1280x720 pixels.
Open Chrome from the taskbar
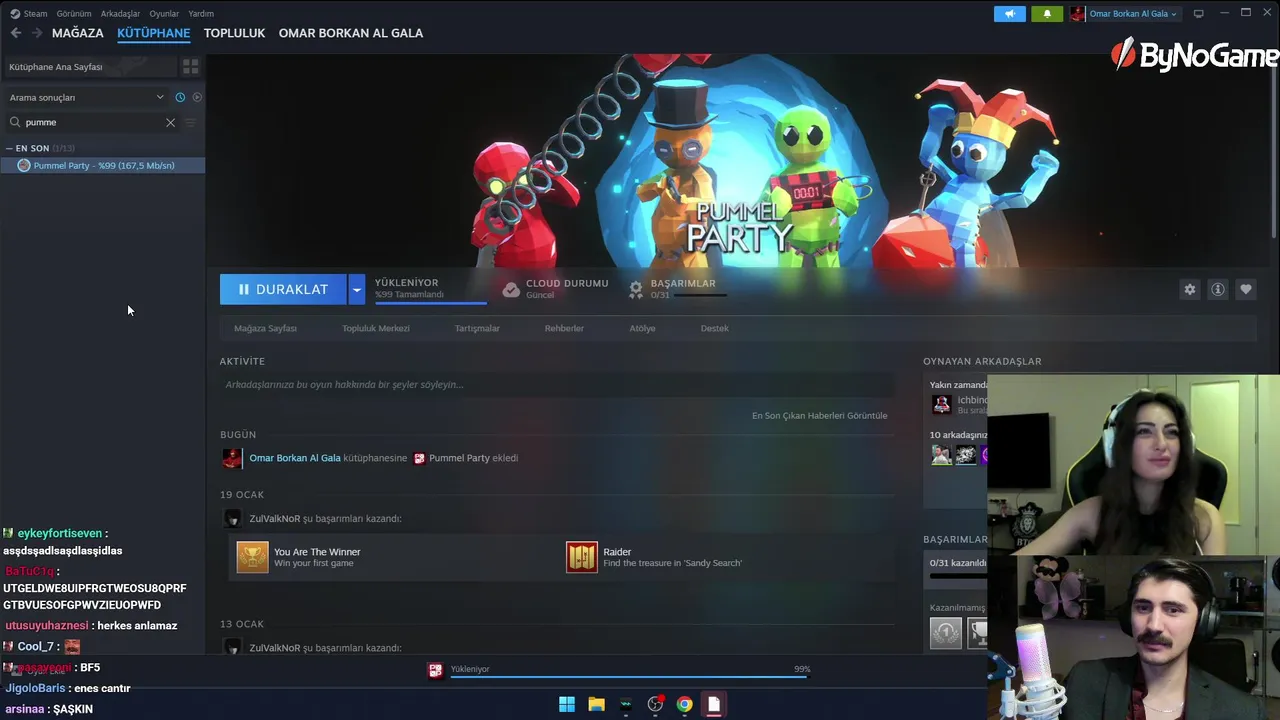(x=684, y=704)
